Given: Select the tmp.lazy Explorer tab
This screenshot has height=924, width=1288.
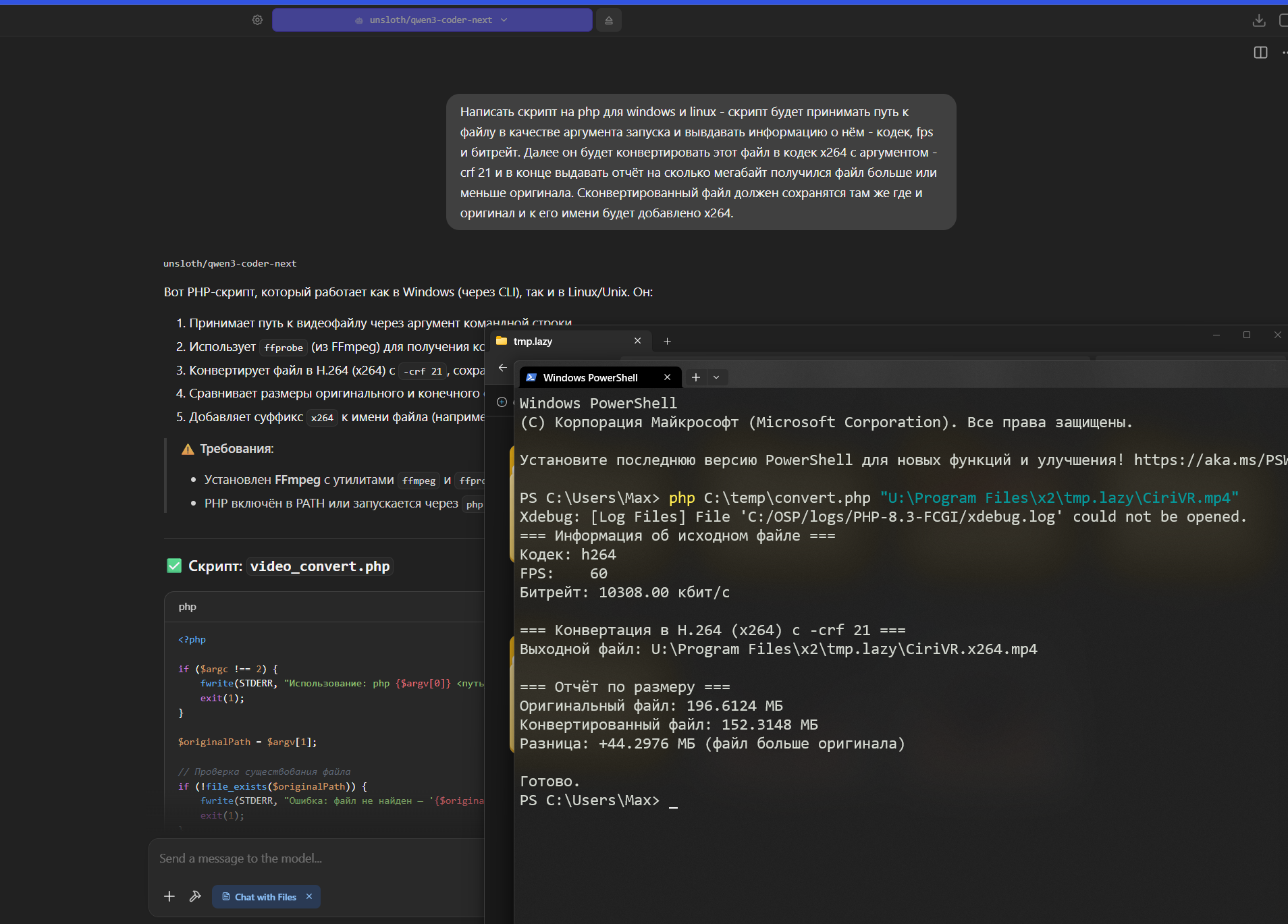Looking at the screenshot, I should point(571,341).
